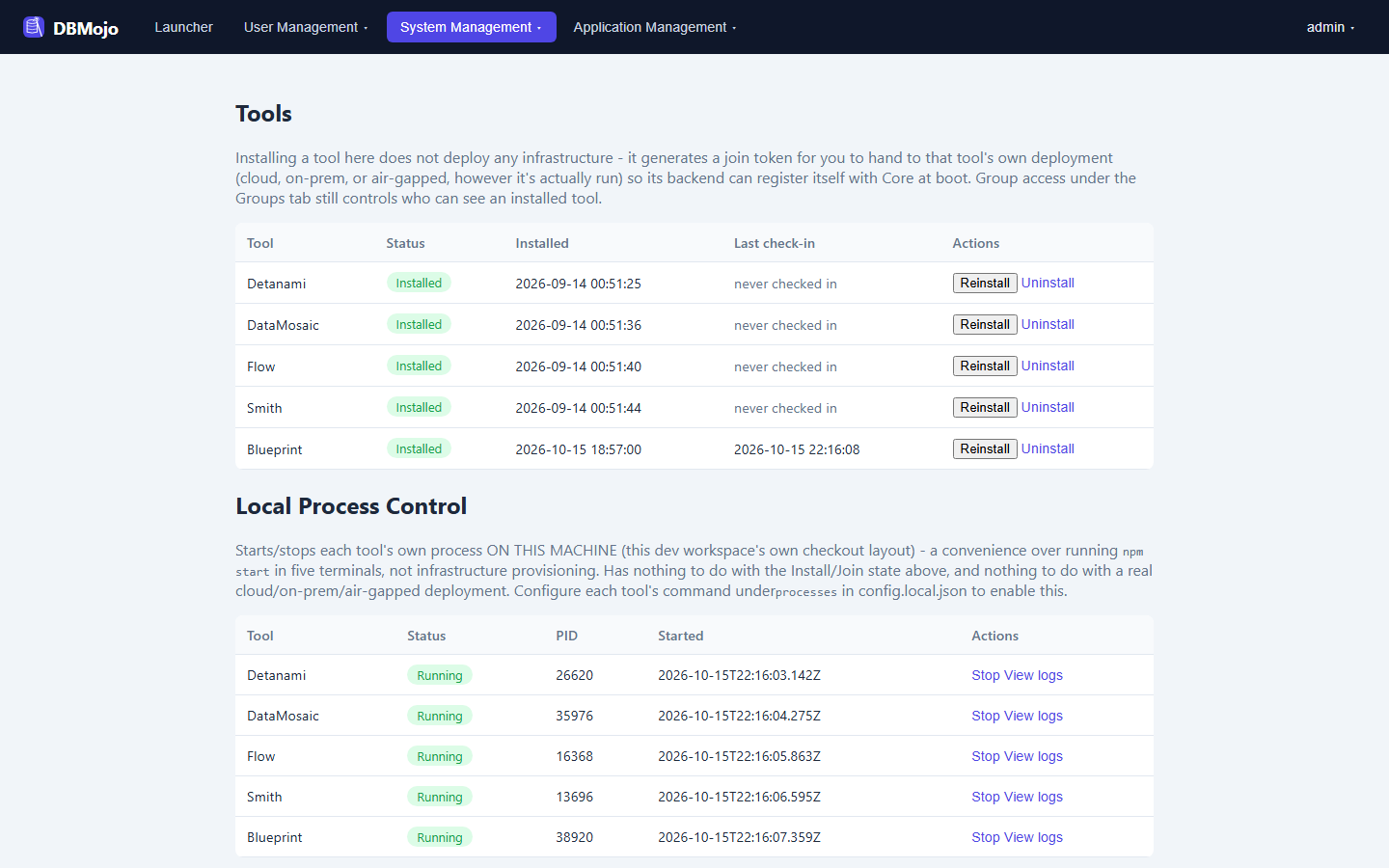Click Blueprint's last check-in time 22:16:08
This screenshot has width=1389, height=868.
point(797,449)
